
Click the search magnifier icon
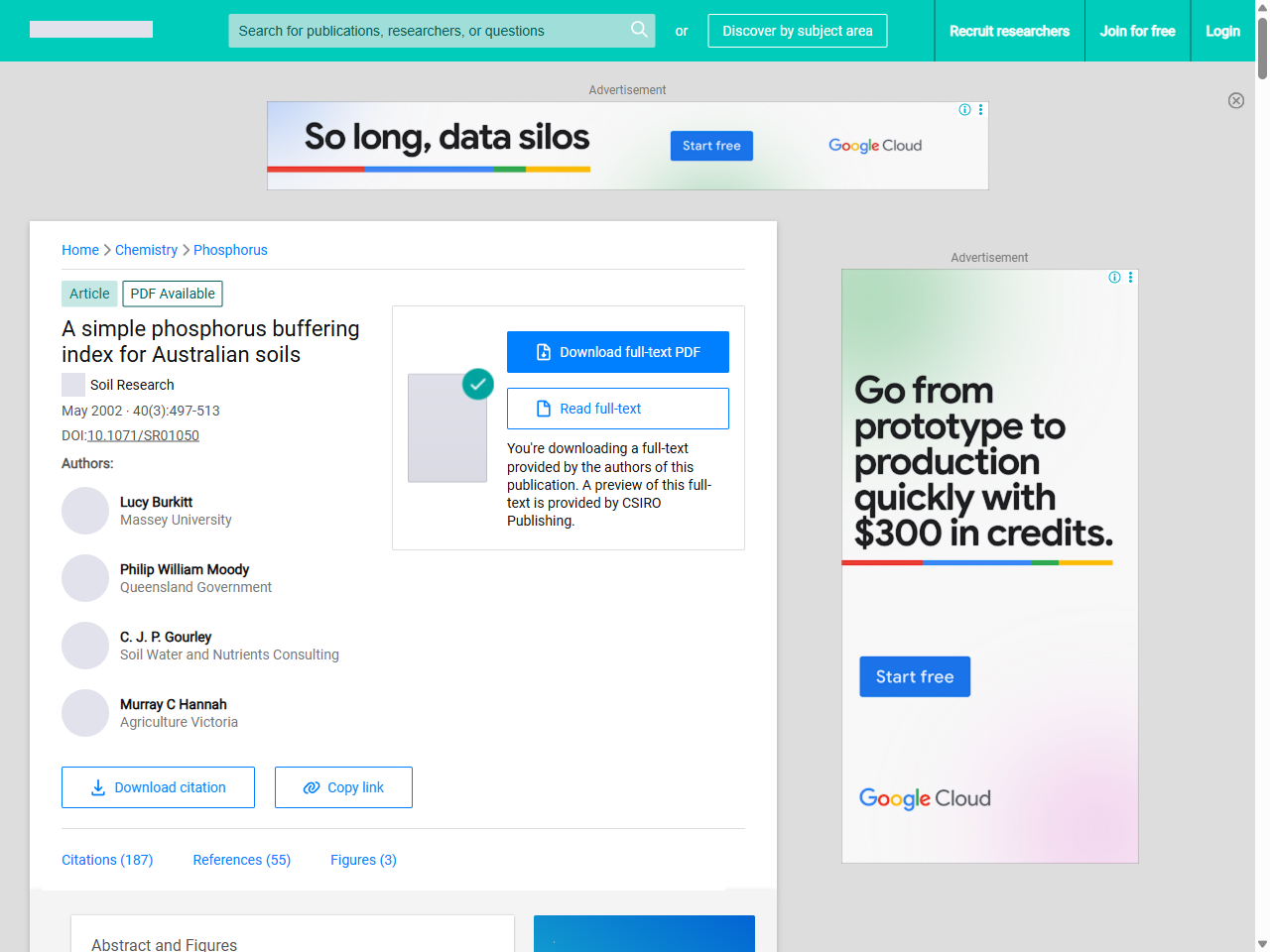[x=639, y=30]
